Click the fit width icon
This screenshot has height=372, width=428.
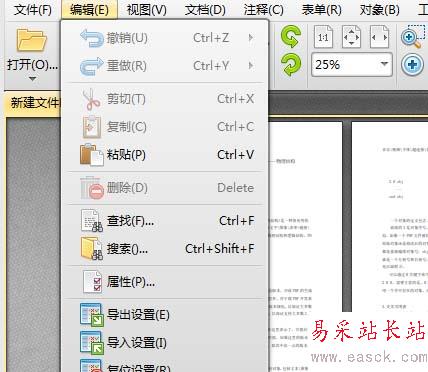(x=379, y=37)
